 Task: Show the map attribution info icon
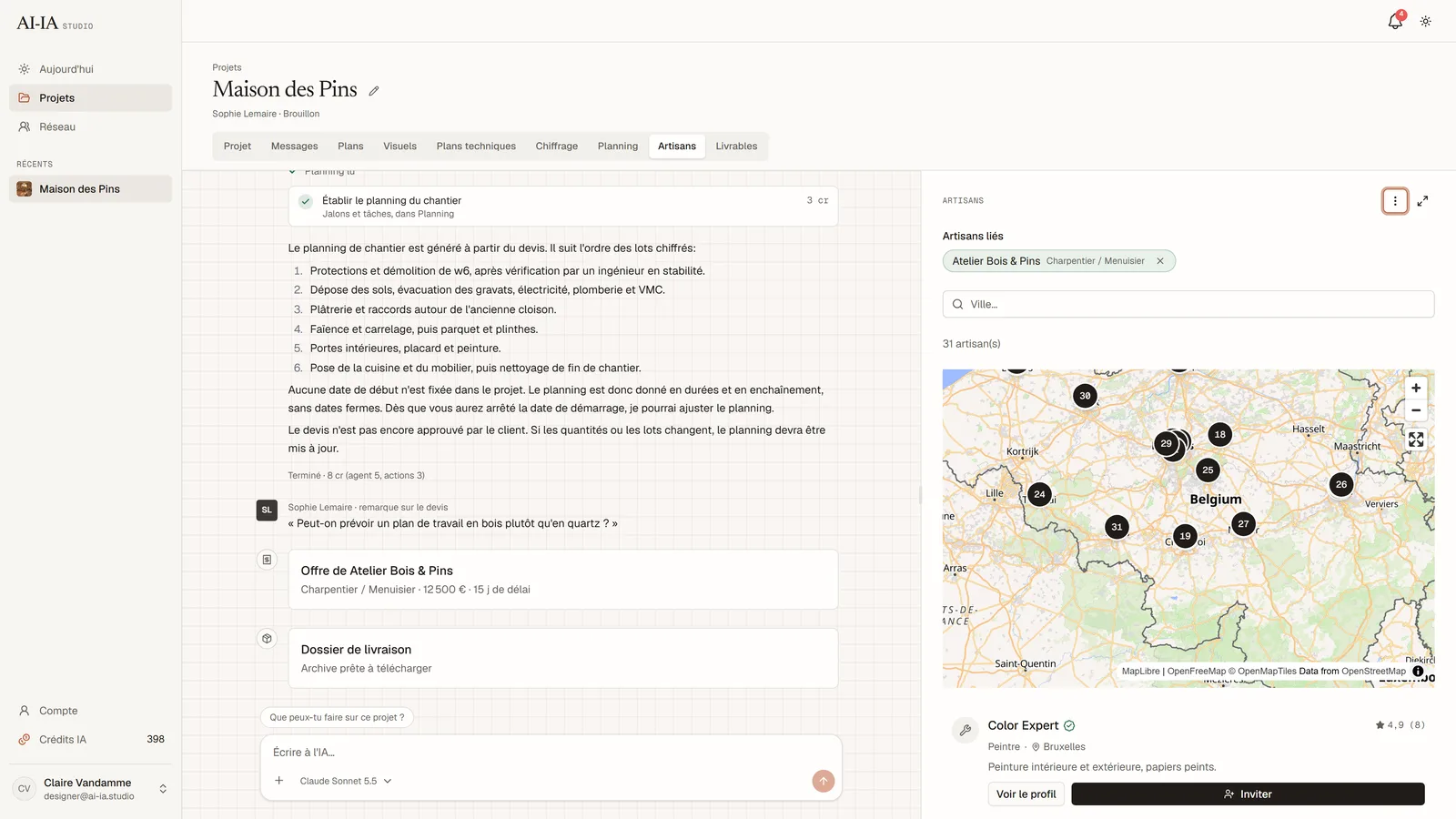pos(1418,672)
